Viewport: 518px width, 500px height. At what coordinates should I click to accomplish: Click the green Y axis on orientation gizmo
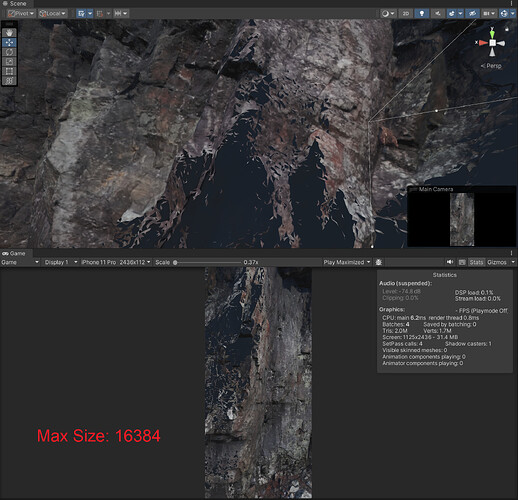492,33
